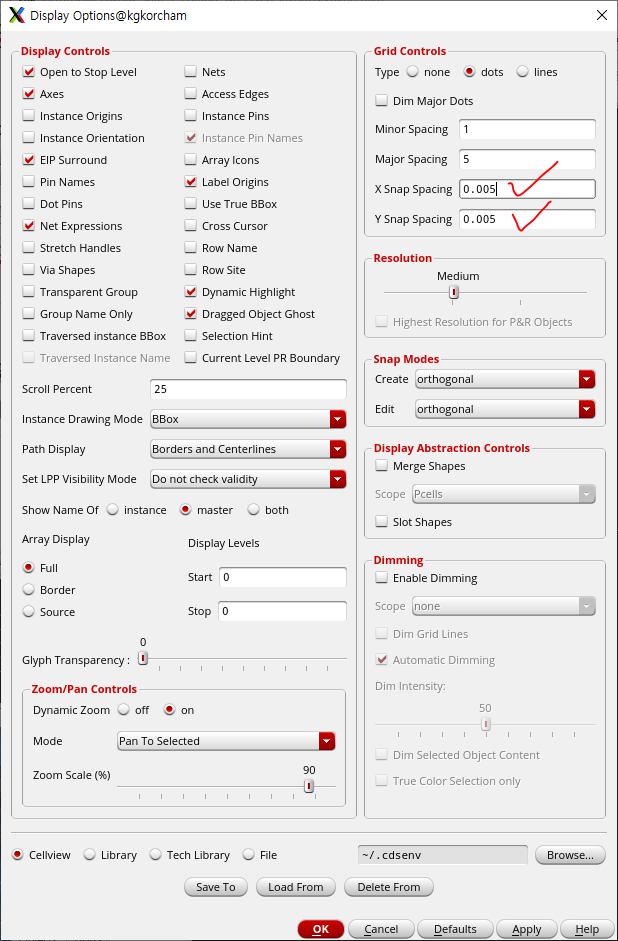Image resolution: width=618 pixels, height=941 pixels.
Task: Open the Zoom/Pan Mode dropdown
Action: [226, 741]
